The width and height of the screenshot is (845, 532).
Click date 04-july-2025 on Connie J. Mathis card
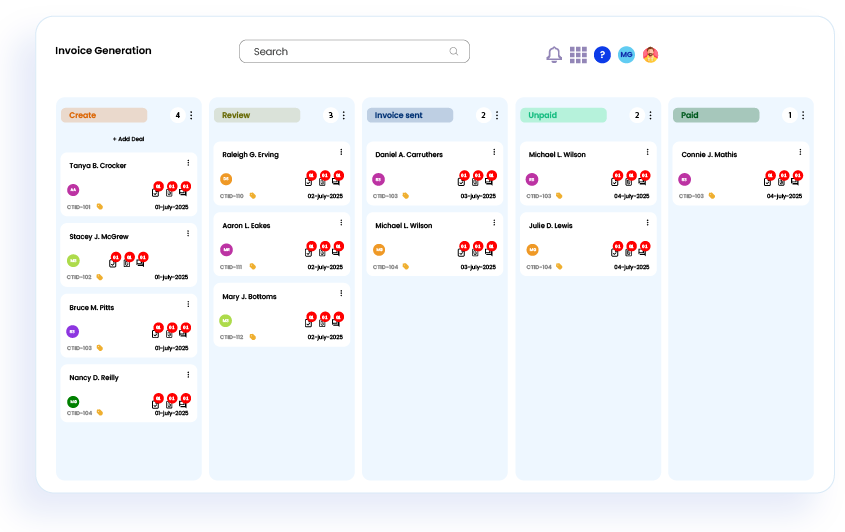point(784,196)
